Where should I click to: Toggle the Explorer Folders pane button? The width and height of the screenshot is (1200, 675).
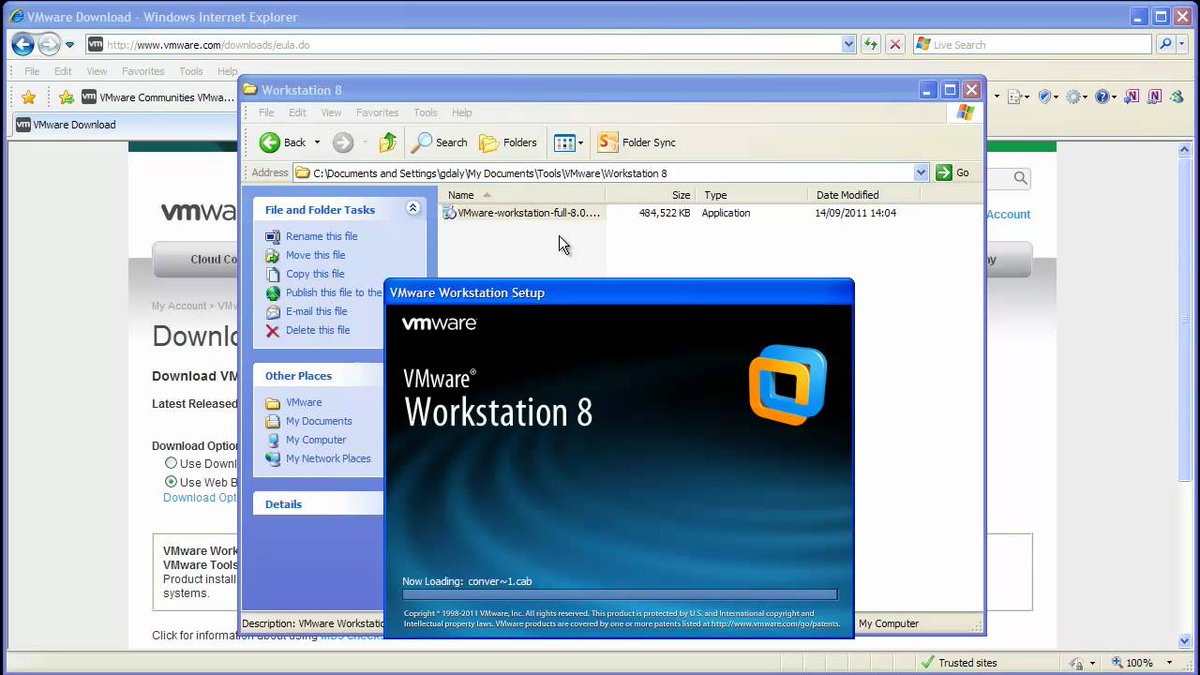click(508, 143)
